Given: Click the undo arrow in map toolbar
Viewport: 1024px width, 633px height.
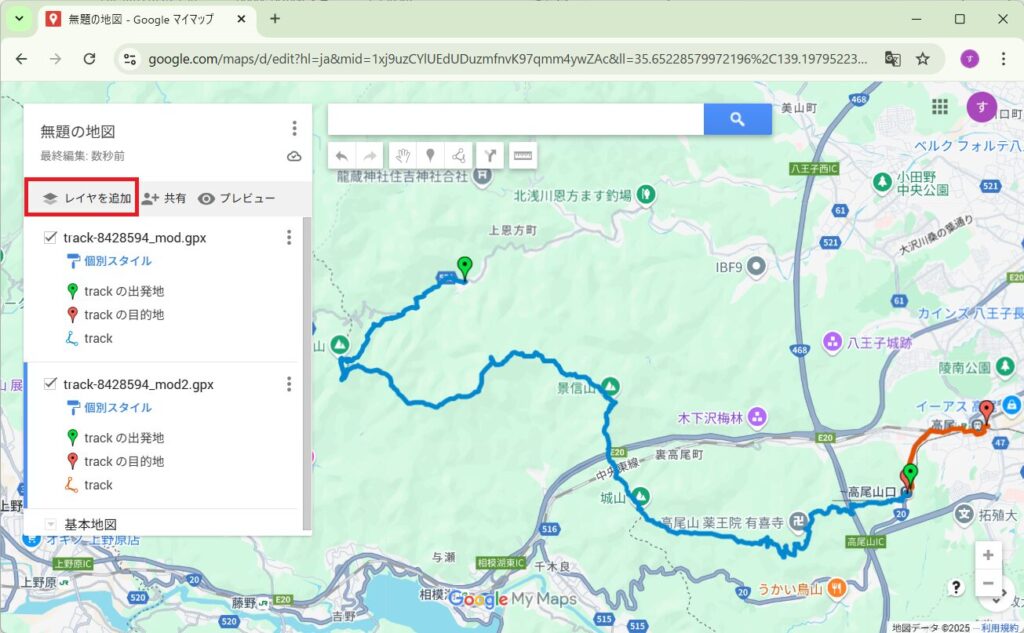Looking at the screenshot, I should [341, 156].
